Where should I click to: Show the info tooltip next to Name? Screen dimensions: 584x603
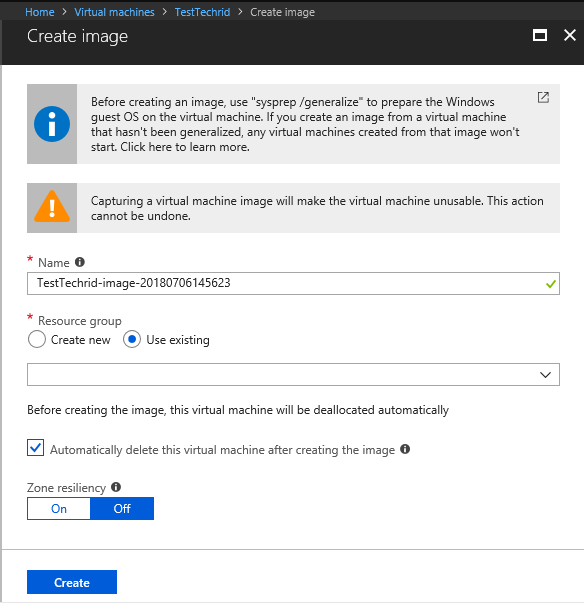tap(80, 262)
